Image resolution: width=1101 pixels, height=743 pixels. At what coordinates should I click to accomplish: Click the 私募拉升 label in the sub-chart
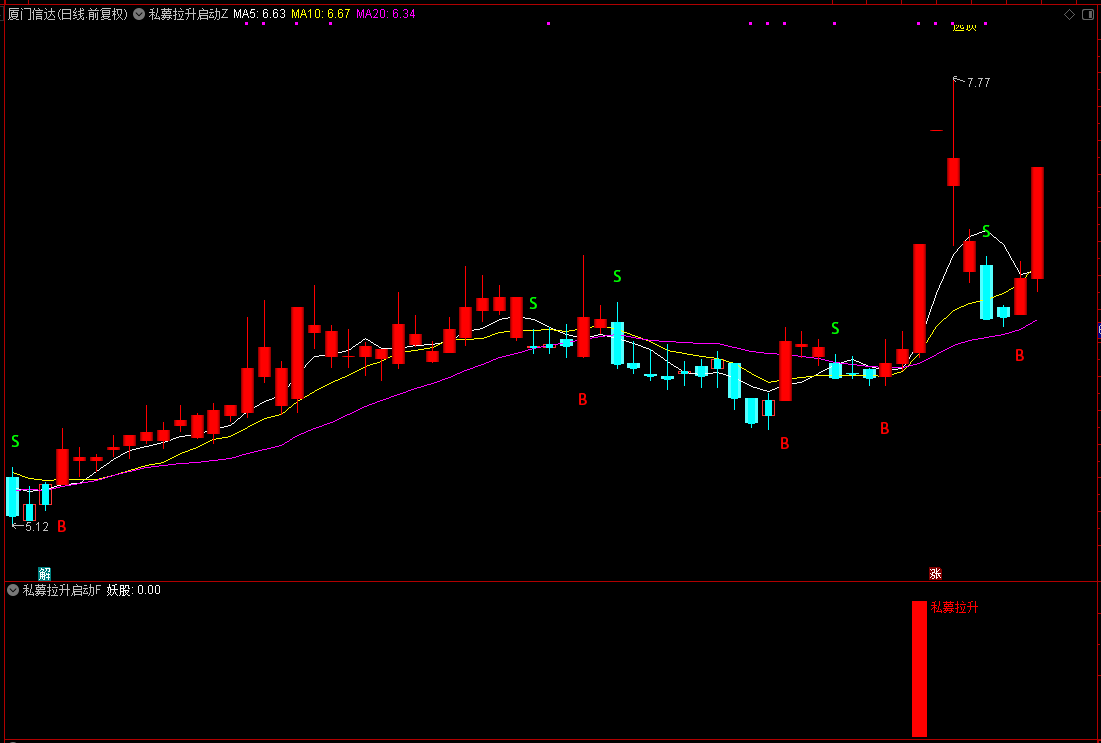(x=955, y=607)
